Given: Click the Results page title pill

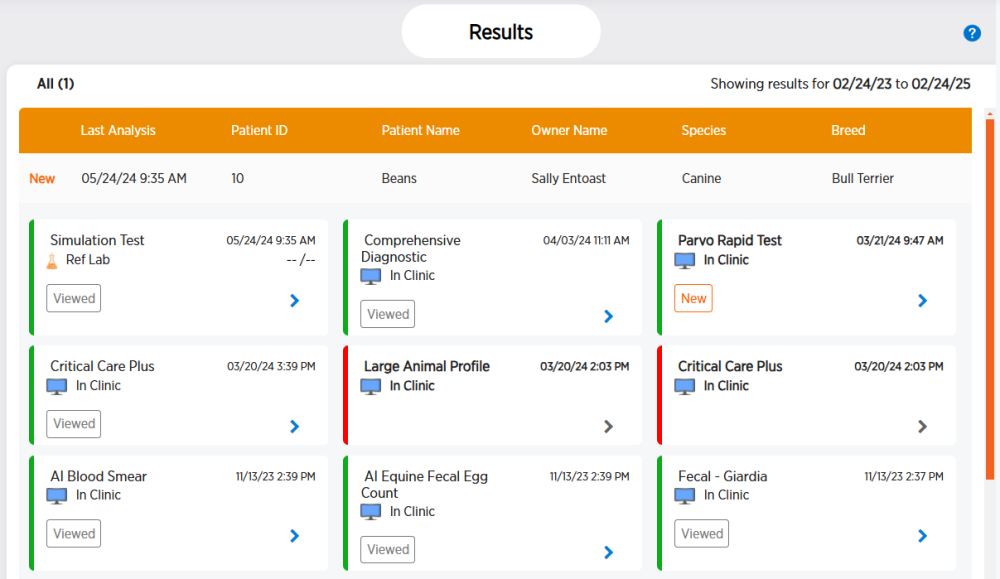Looking at the screenshot, I should pos(501,32).
